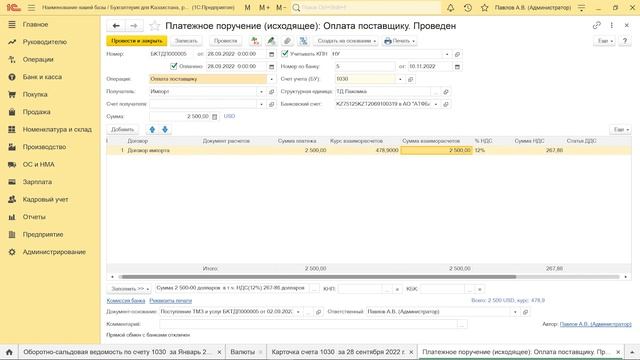Open Покупка section
Image resolution: width=640 pixels, height=360 pixels.
click(35, 94)
